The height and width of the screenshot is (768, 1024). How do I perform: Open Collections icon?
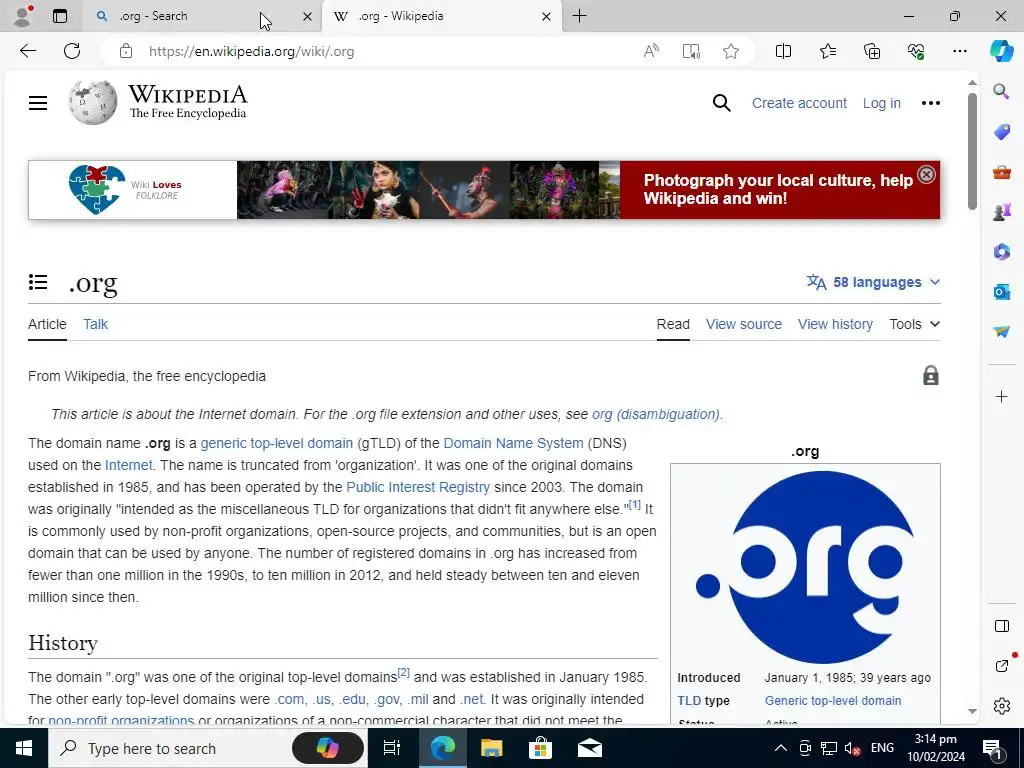[x=872, y=51]
